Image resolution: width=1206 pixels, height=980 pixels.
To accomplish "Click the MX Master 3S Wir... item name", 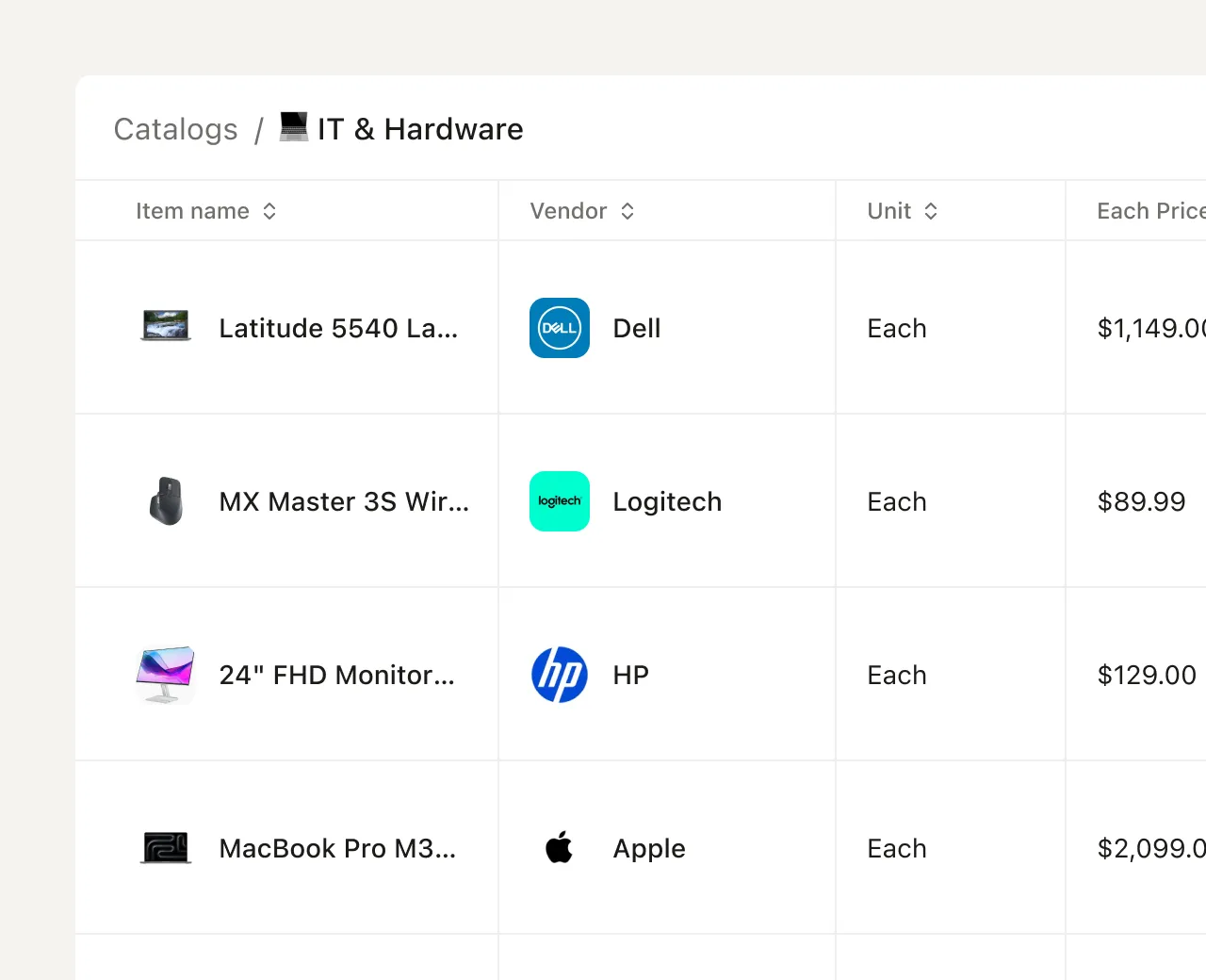I will pyautogui.click(x=344, y=501).
